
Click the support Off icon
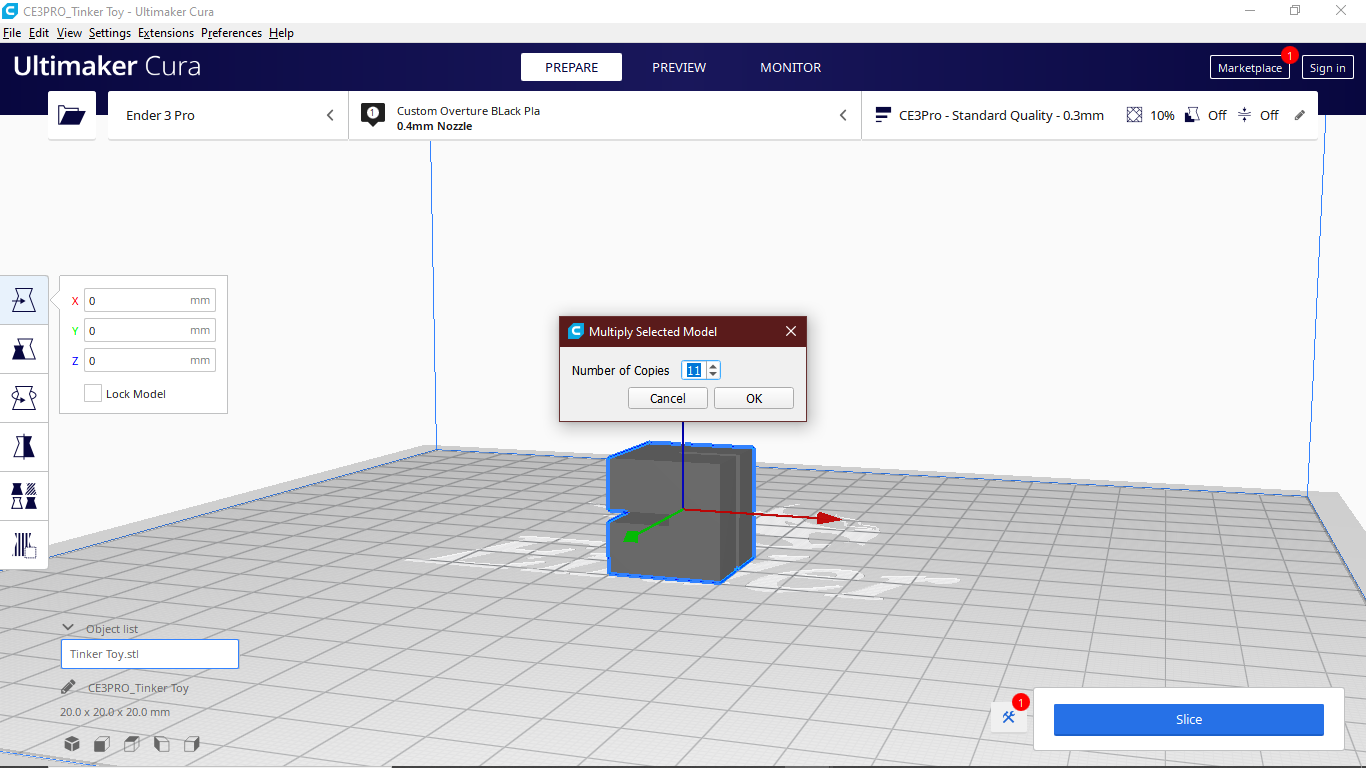click(x=1192, y=115)
